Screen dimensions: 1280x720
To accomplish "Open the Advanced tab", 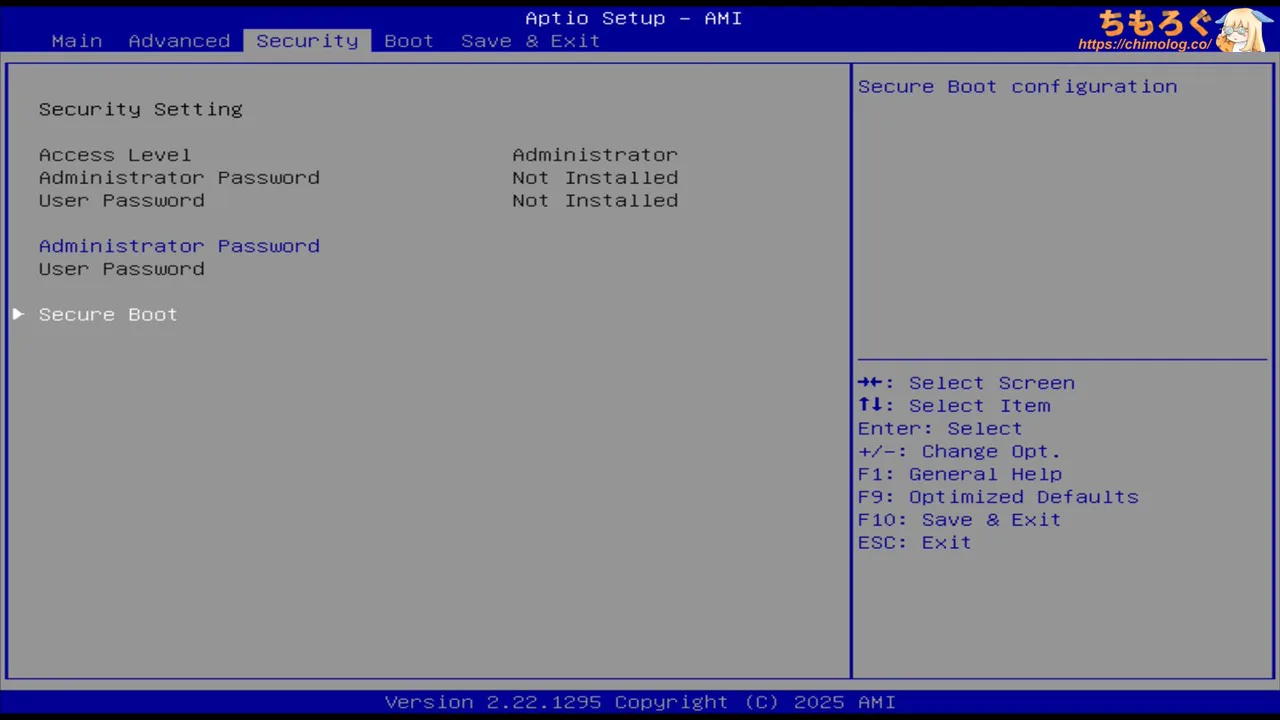I will pyautogui.click(x=179, y=41).
